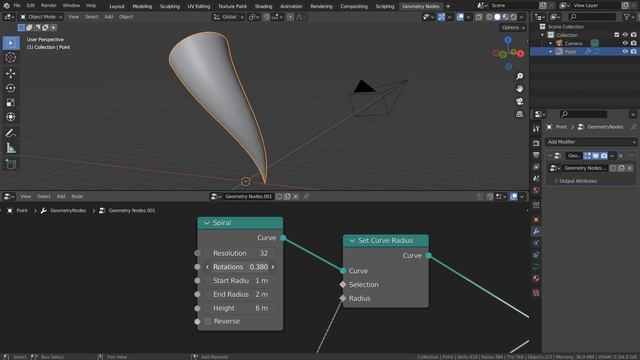Toggle viewport gizmos button
640x360 pixels.
(441, 17)
